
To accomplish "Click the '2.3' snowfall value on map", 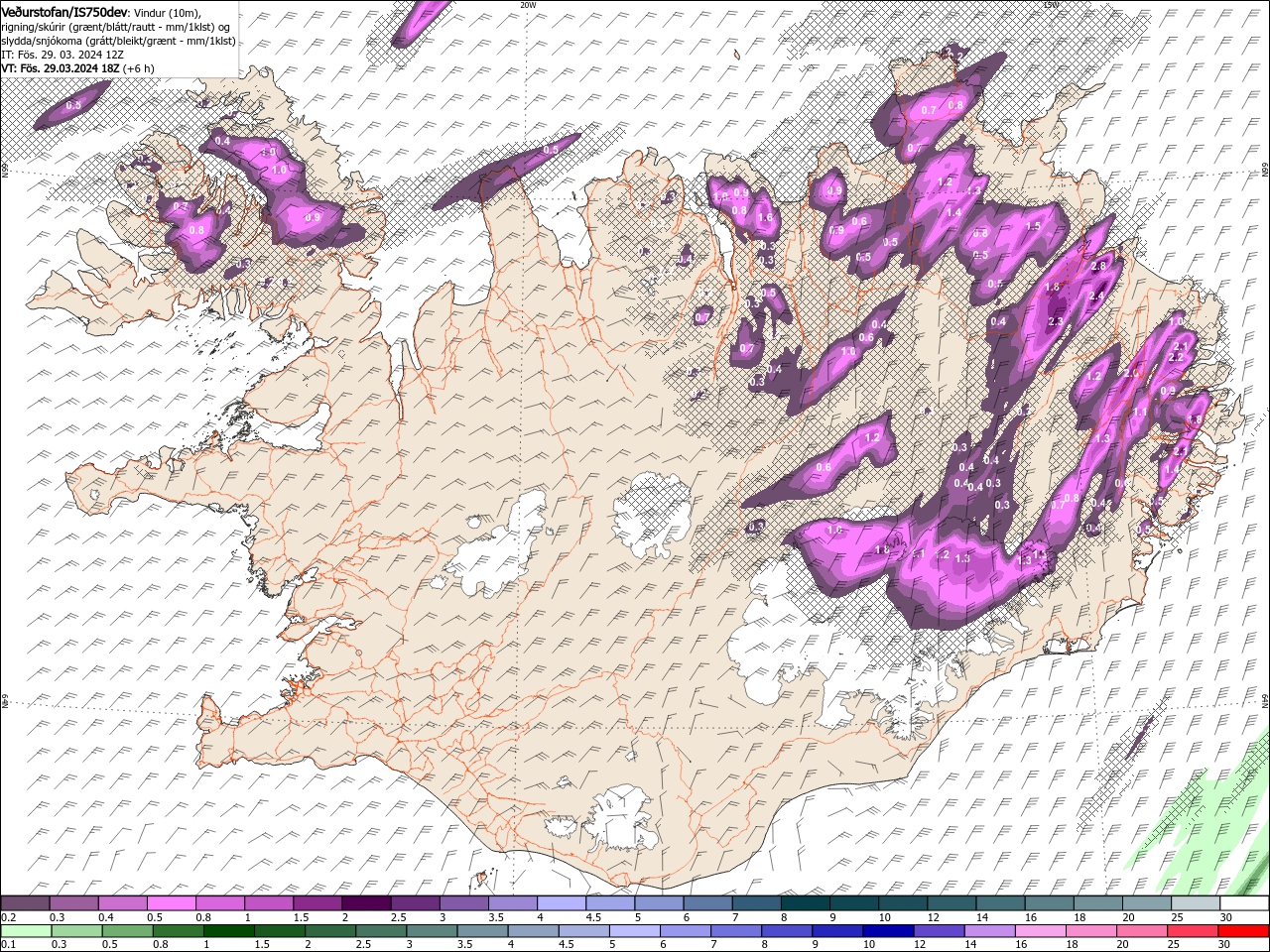I will point(1056,320).
